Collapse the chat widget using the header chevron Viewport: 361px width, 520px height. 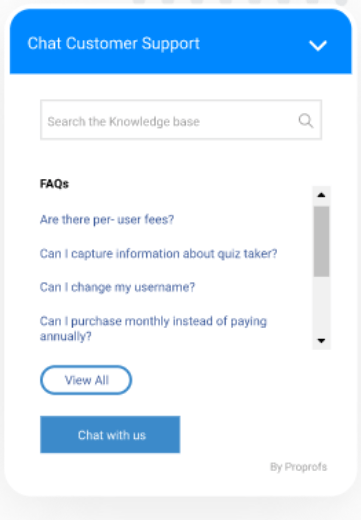pyautogui.click(x=318, y=45)
